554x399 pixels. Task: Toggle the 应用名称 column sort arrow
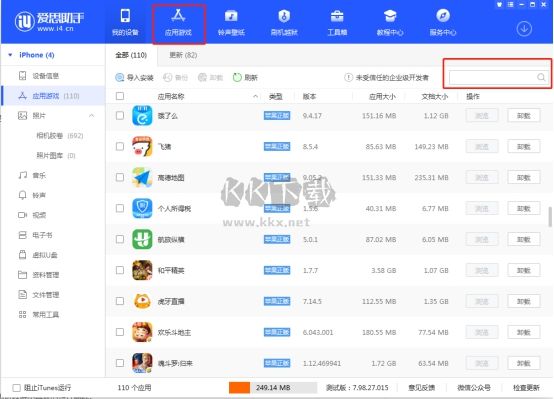255,96
